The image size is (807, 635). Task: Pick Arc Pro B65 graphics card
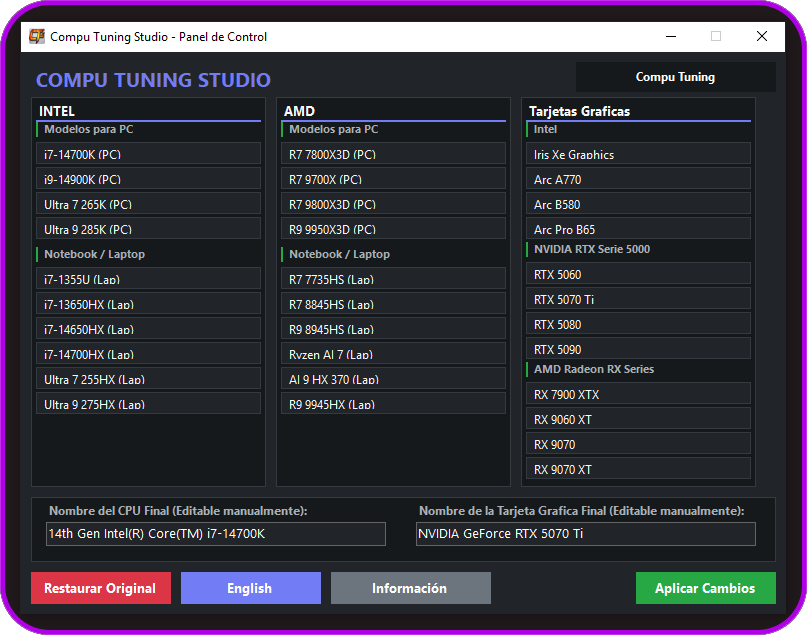(x=638, y=228)
